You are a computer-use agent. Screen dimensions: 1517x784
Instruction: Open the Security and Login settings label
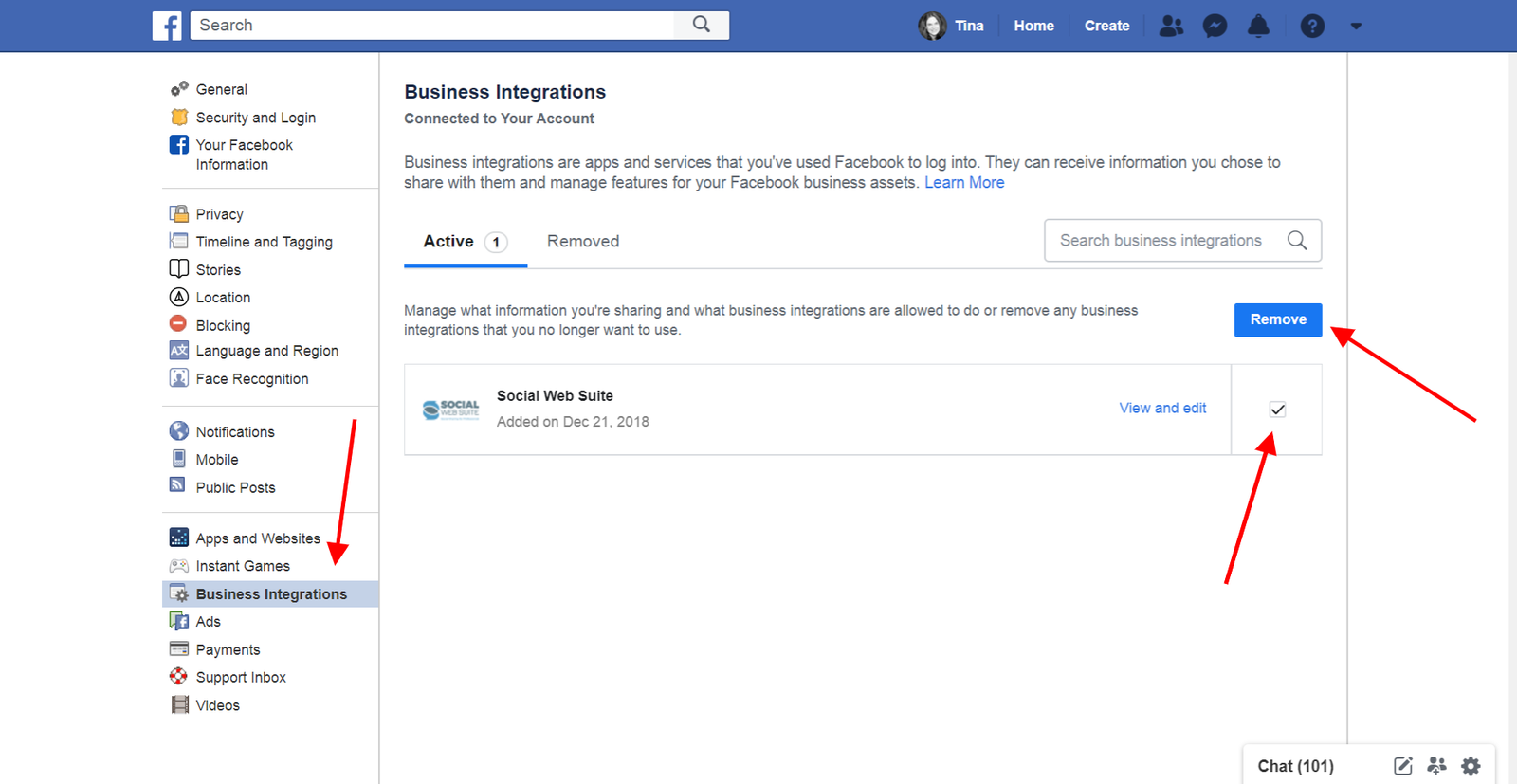256,118
